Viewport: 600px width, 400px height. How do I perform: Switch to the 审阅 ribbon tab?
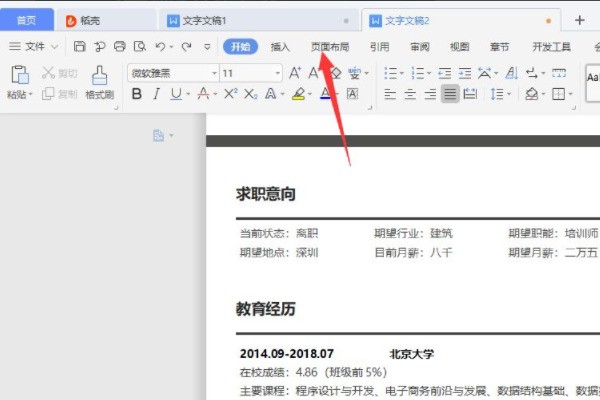point(420,47)
